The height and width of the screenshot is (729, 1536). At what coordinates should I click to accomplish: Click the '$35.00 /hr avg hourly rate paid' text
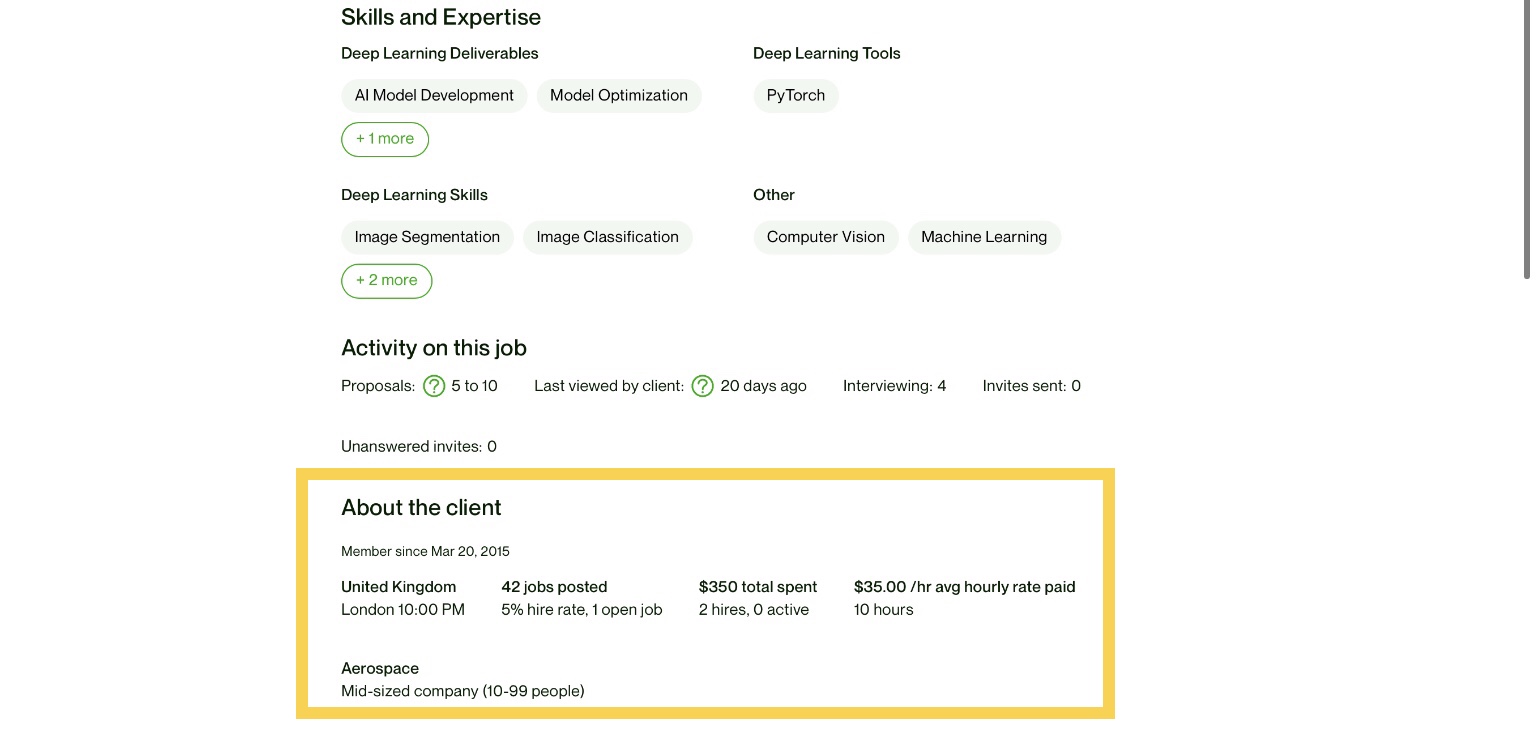tap(965, 587)
